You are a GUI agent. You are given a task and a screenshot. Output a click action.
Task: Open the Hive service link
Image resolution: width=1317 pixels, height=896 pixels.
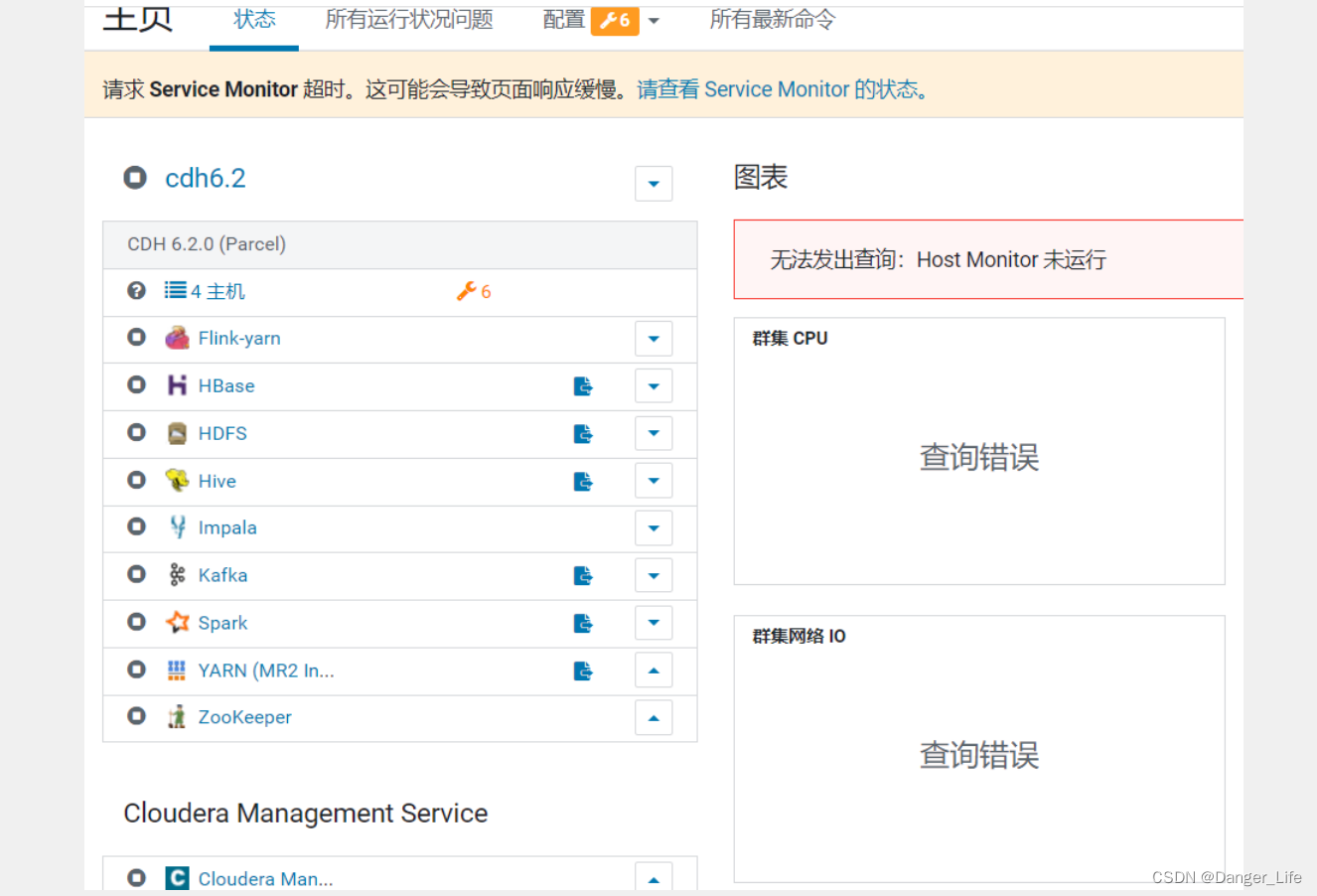[218, 481]
